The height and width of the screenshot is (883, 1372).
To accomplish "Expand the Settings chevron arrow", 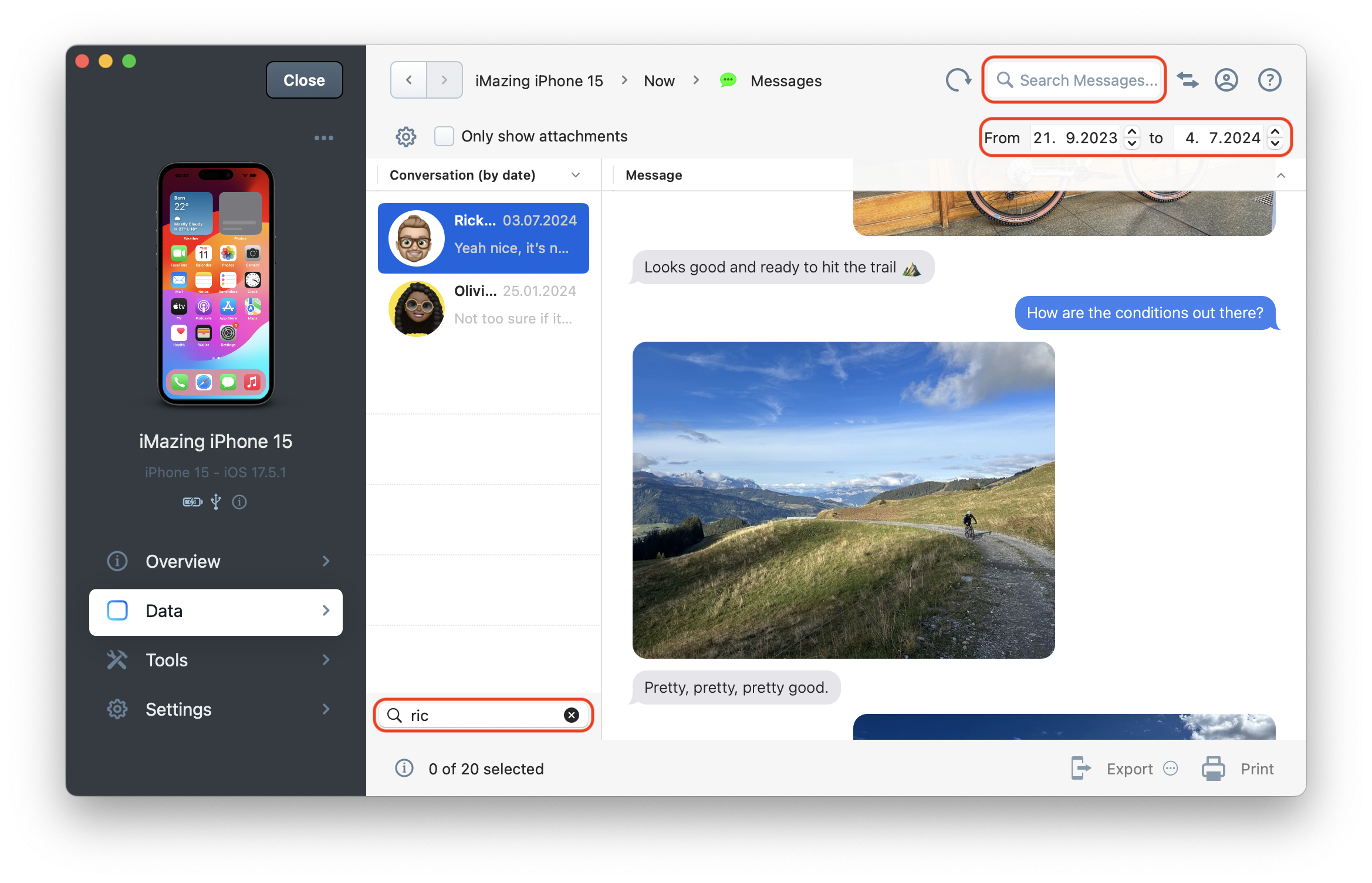I will (326, 709).
